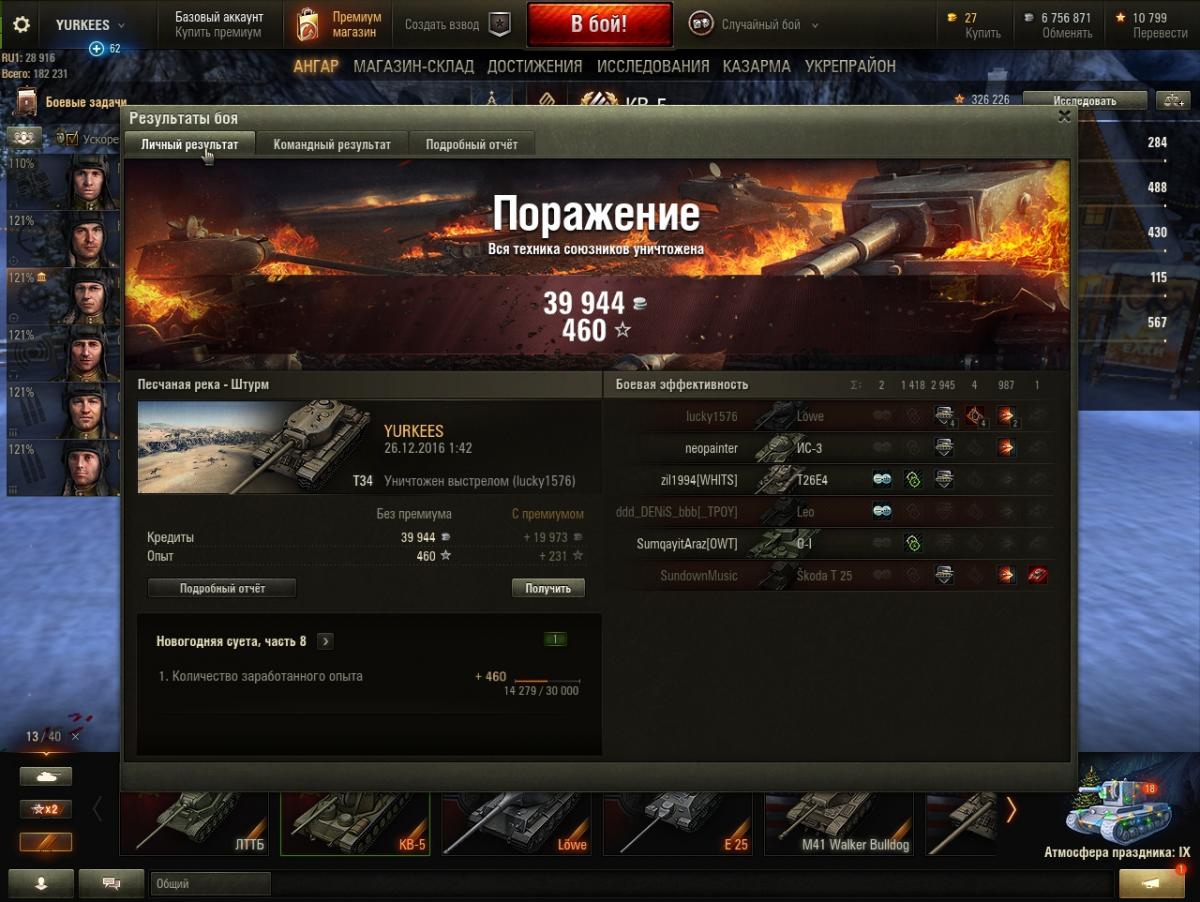Screen dimensions: 1200x902
Task: Switch to Командный результат tab
Action: pos(332,144)
